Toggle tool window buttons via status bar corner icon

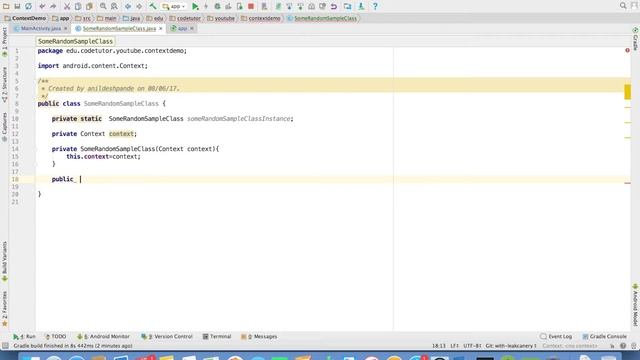click(x=5, y=346)
